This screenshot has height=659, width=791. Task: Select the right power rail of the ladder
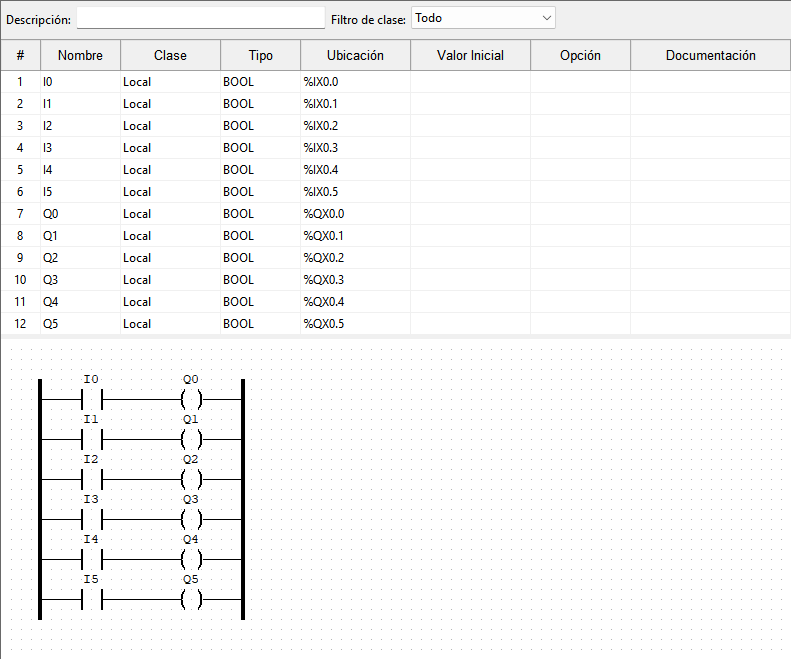pyautogui.click(x=243, y=499)
